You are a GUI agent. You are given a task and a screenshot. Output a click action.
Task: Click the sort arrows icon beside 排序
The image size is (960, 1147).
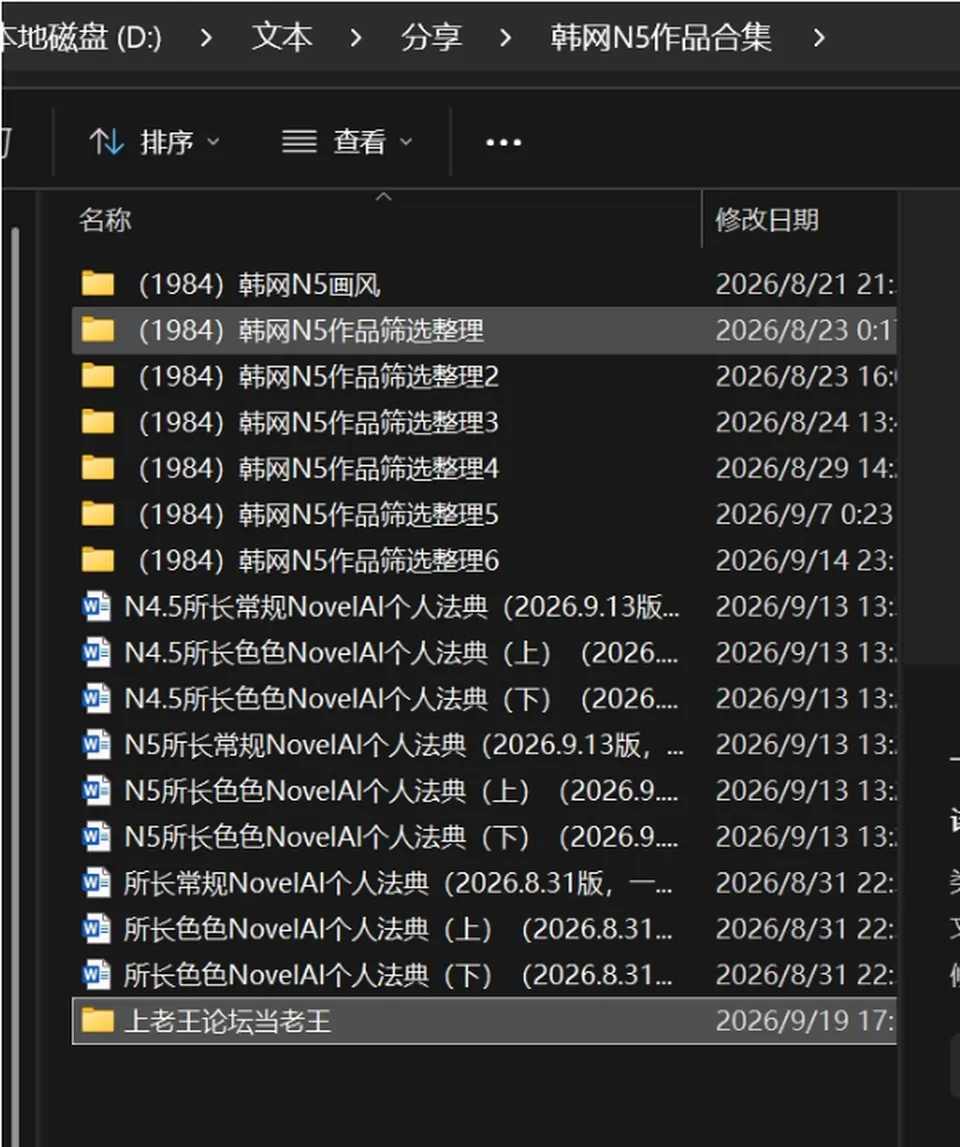pos(106,142)
